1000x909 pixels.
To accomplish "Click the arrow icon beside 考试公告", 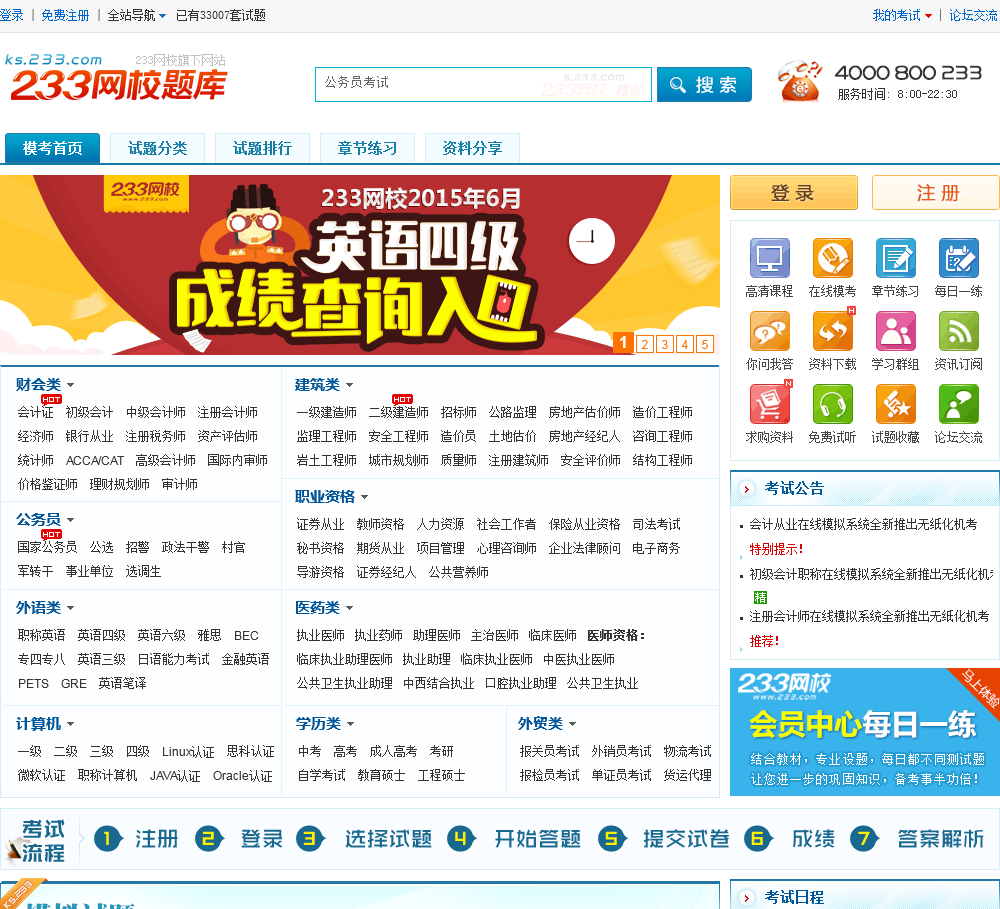I will click(x=746, y=489).
